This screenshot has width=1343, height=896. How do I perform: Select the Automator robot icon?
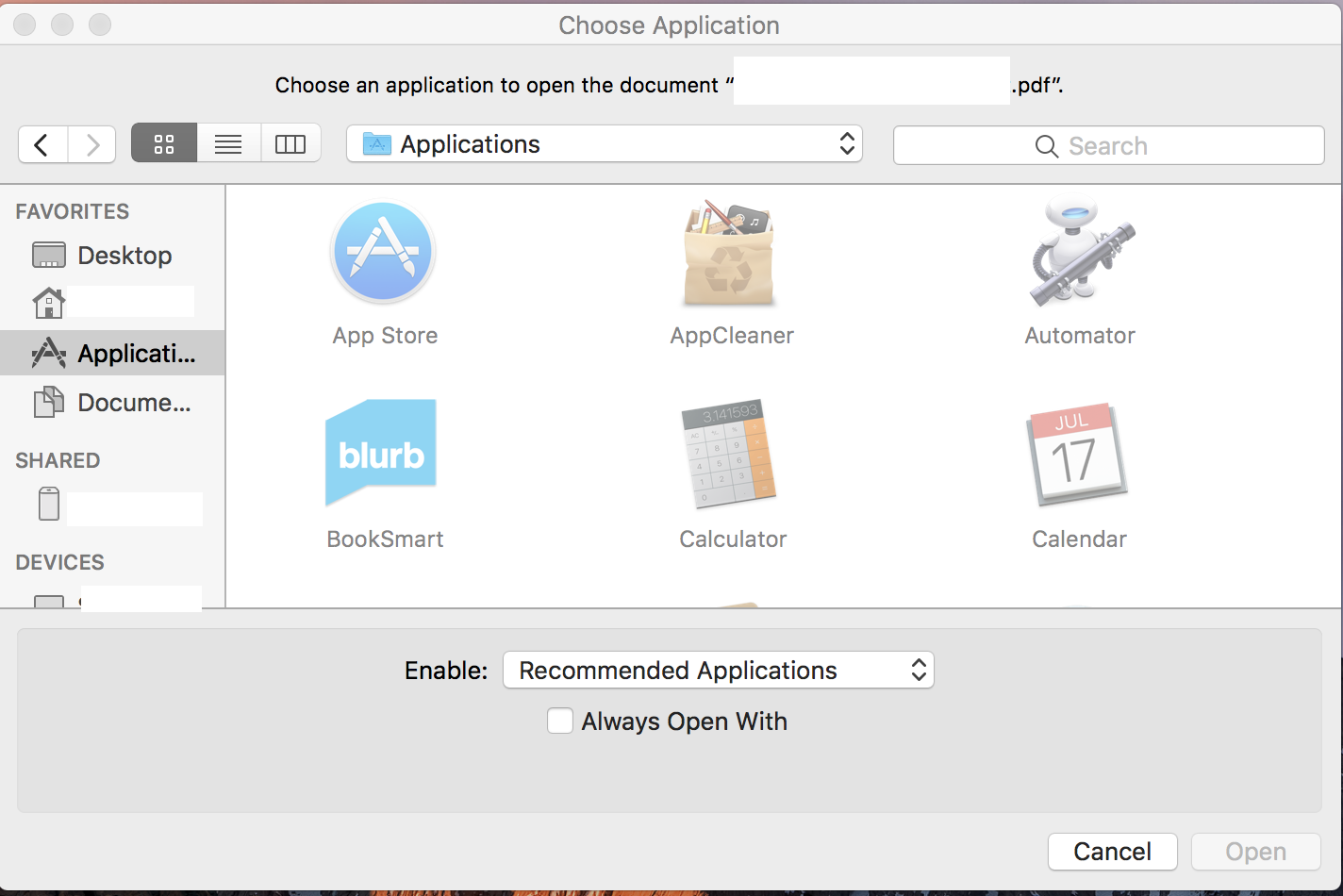[x=1081, y=251]
